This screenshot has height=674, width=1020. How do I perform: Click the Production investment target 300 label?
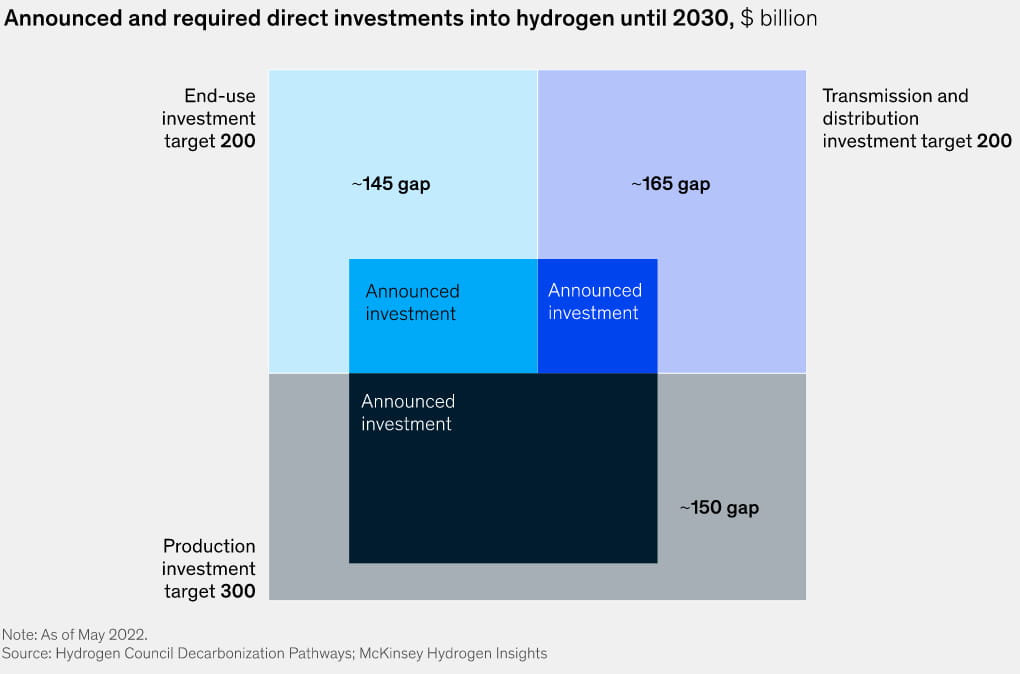pos(209,568)
